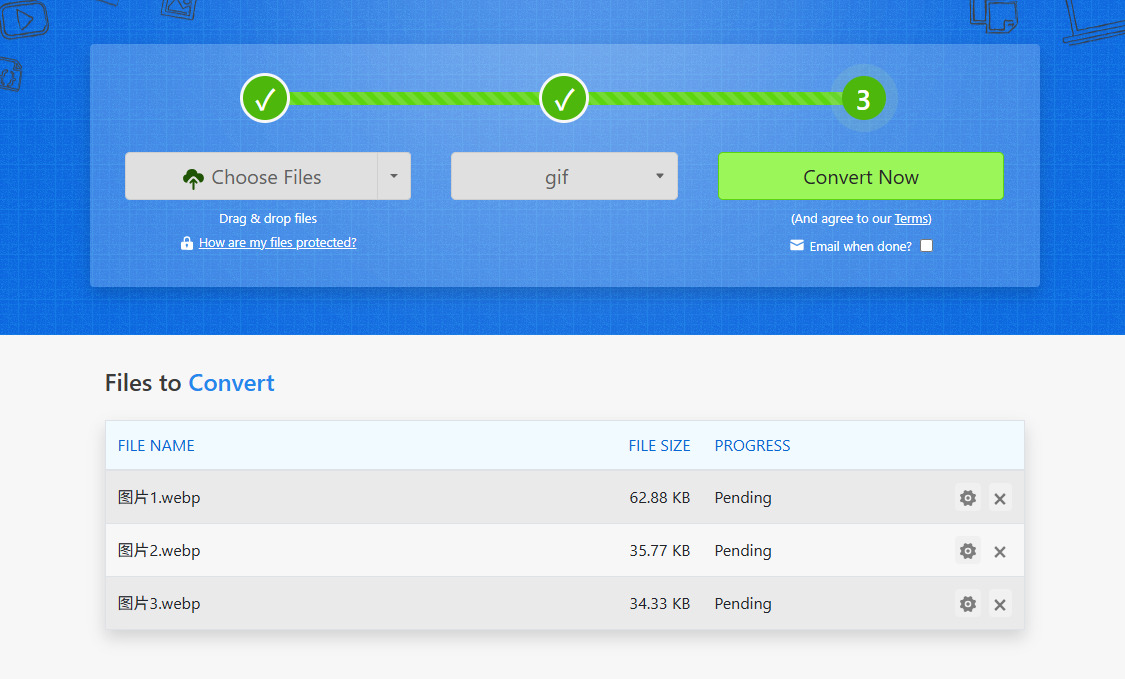Click the Choose Files button
Screen dimensions: 1125x679
coord(251,176)
